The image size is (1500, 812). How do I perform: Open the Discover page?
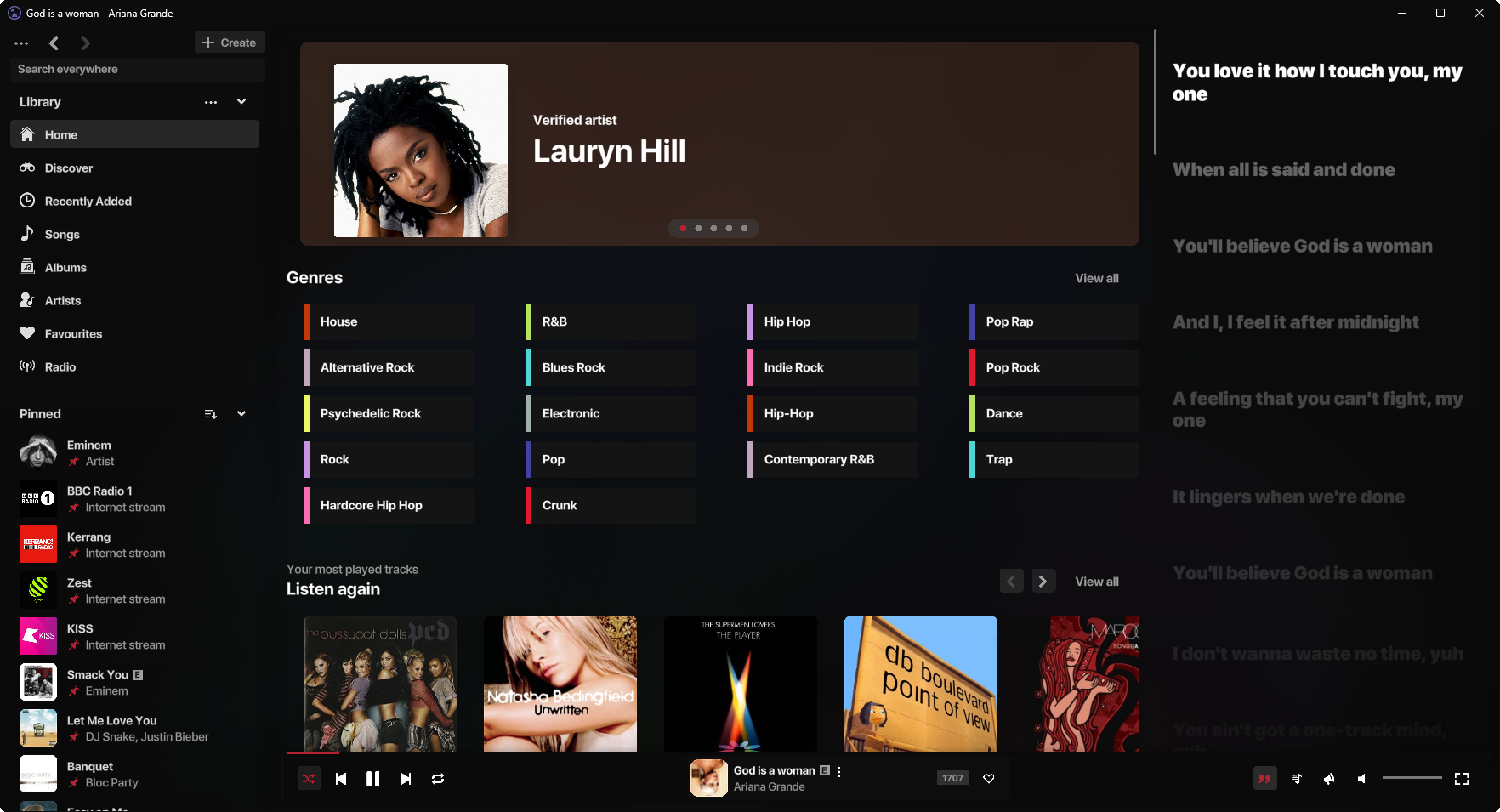[134, 168]
